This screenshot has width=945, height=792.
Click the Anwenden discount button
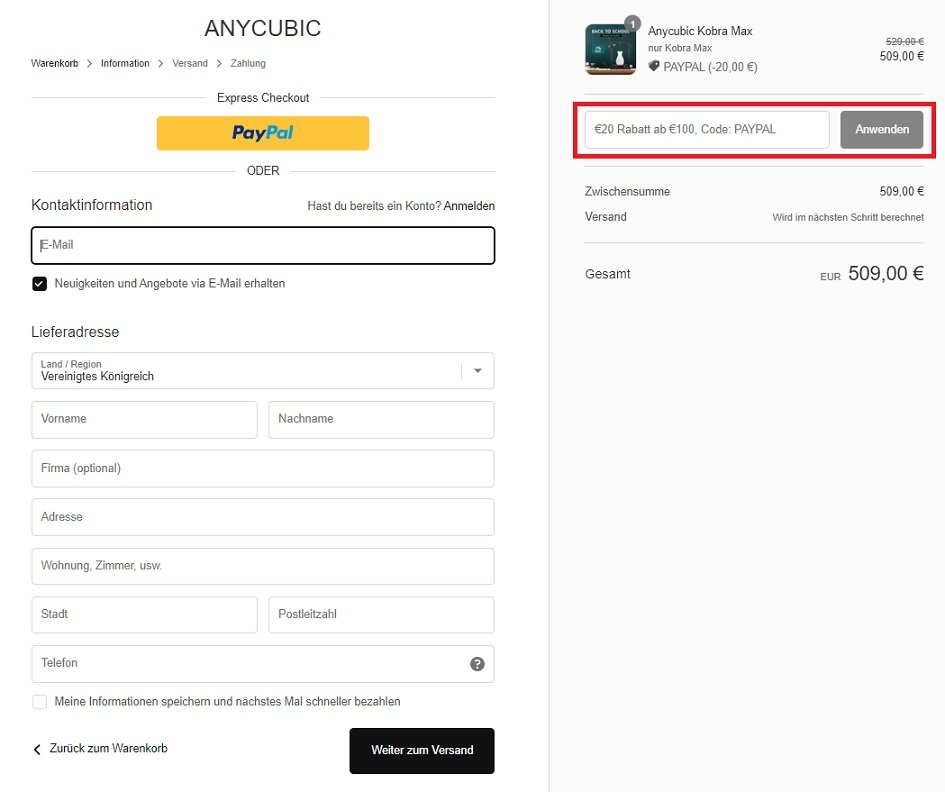coord(881,130)
